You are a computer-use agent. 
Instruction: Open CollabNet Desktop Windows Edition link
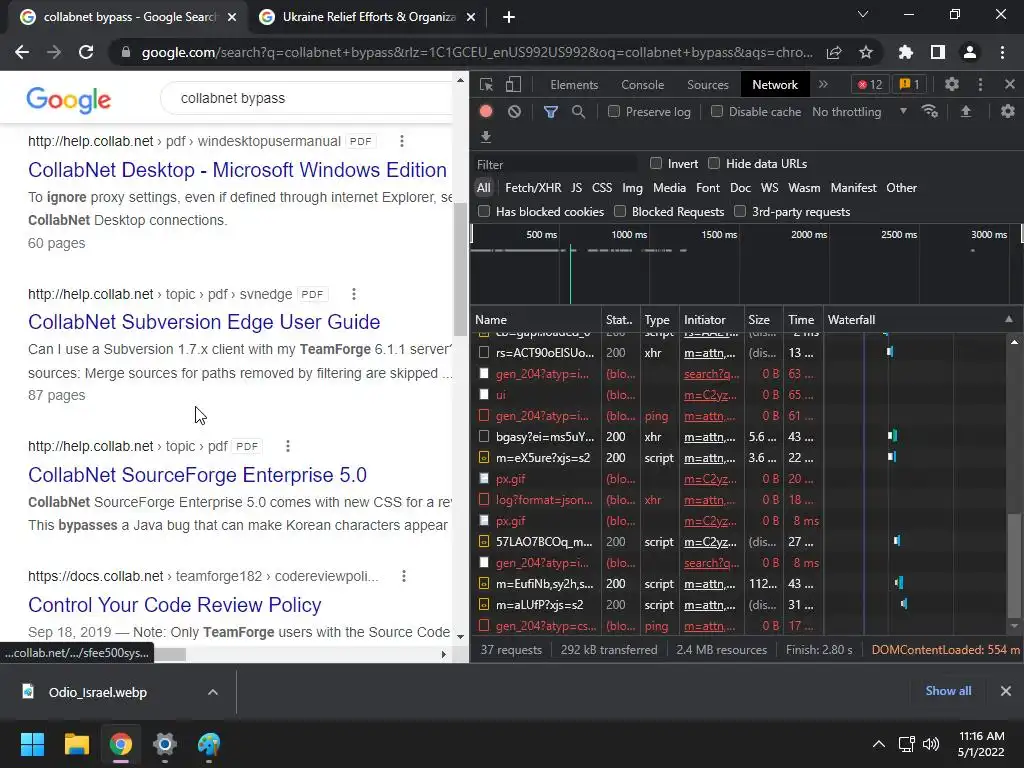237,170
